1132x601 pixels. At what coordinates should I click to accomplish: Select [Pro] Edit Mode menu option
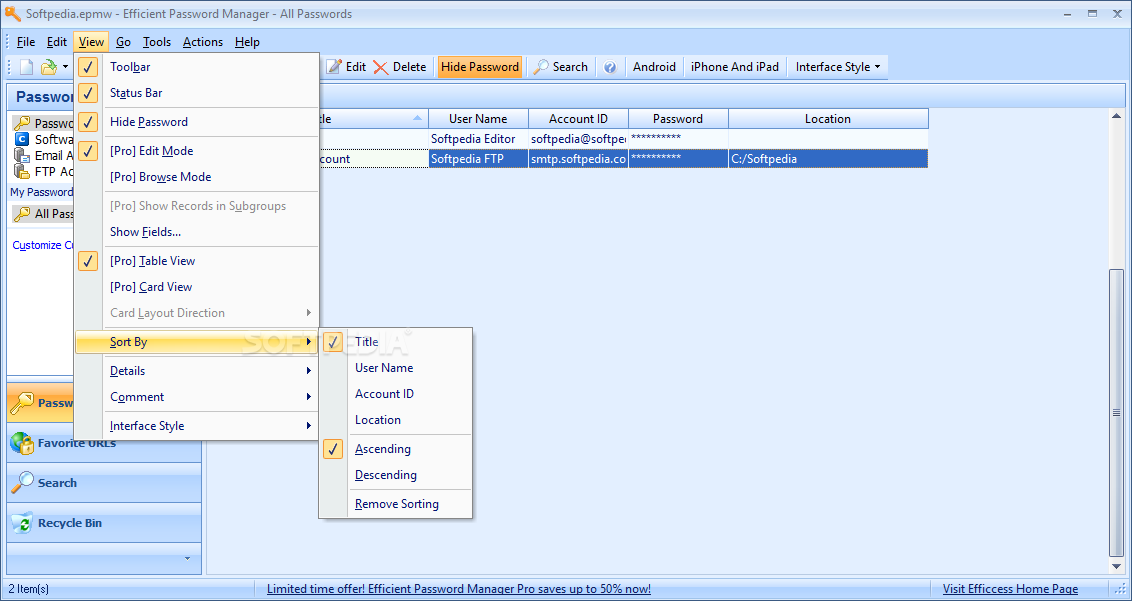point(196,151)
